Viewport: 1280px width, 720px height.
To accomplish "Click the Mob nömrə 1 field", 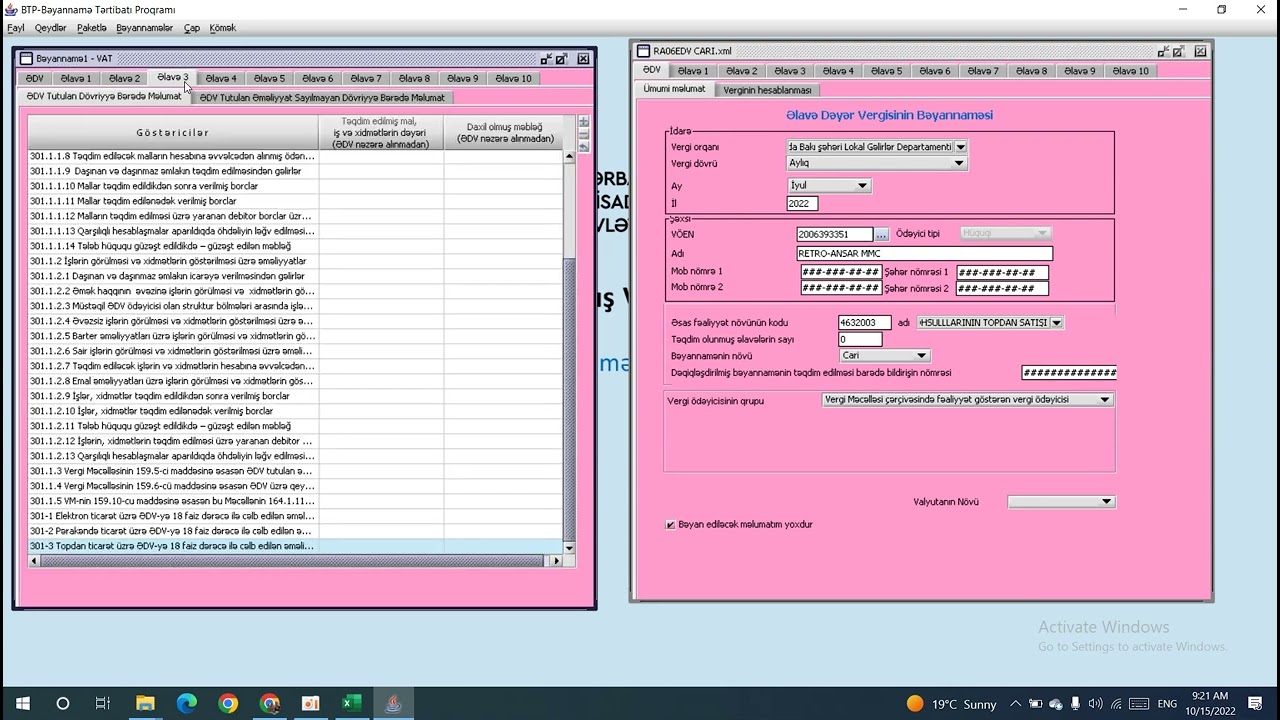I will (x=841, y=272).
